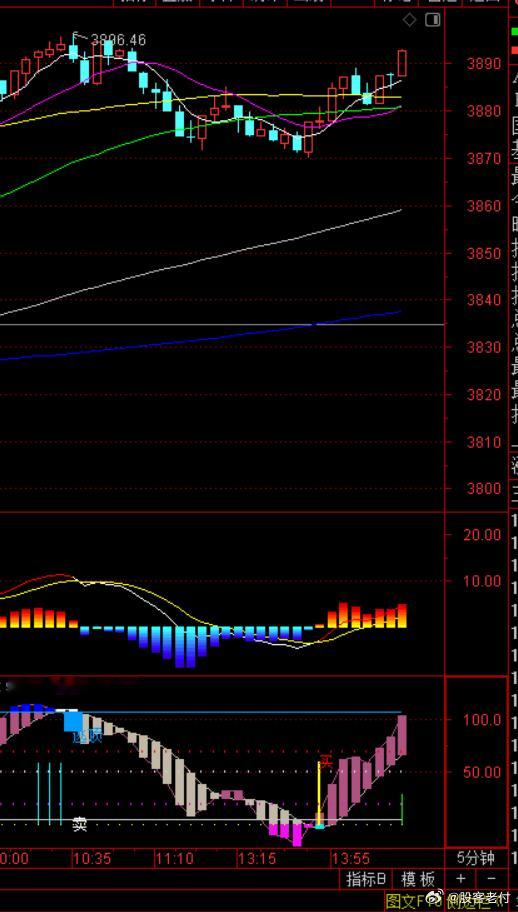This screenshot has width=518, height=912.
Task: Click the 13:55 time axis marker
Action: (350, 858)
